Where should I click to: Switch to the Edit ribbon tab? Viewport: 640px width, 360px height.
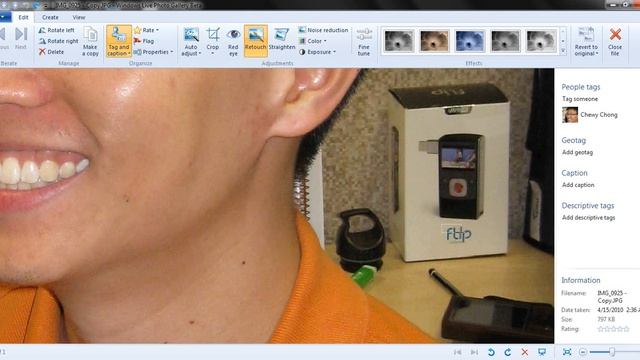coord(23,17)
